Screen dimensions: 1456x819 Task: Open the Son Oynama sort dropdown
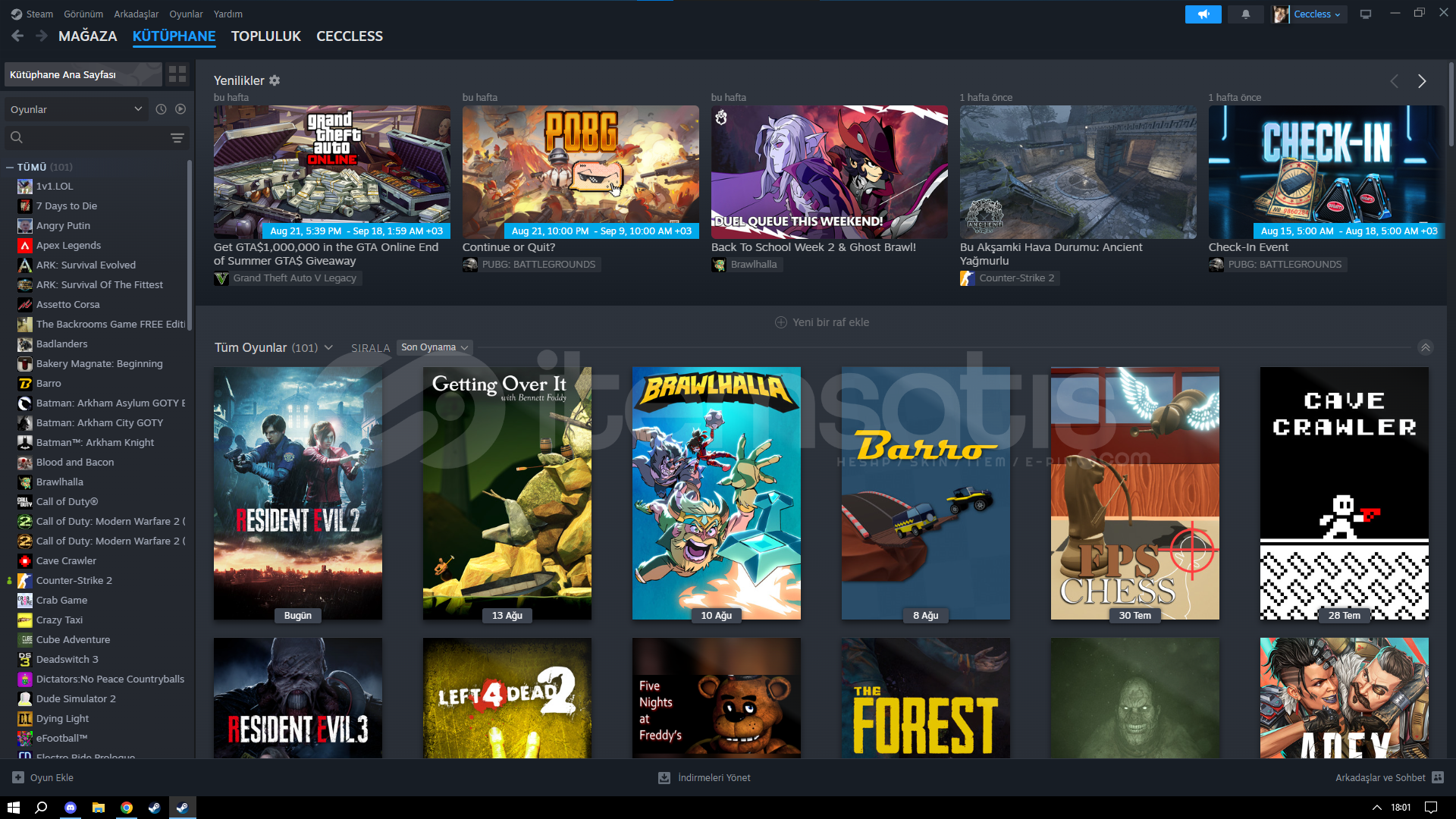click(x=435, y=347)
